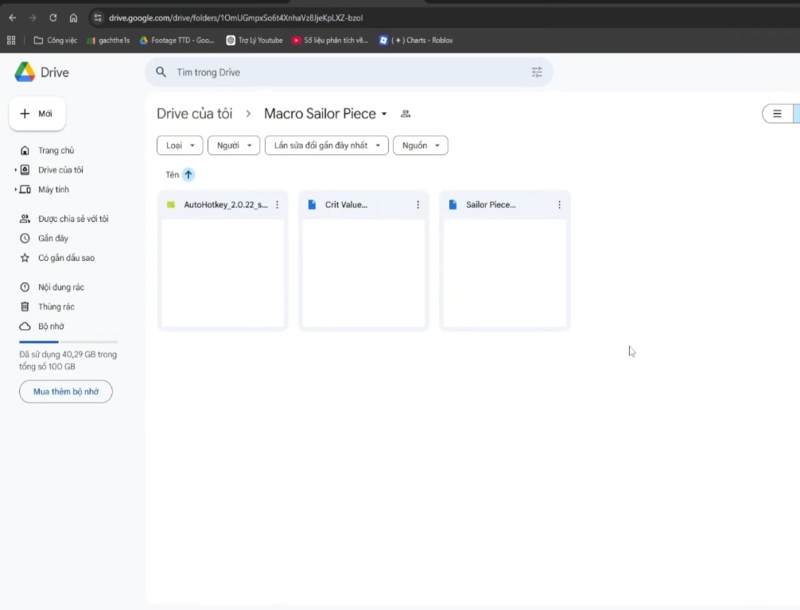The width and height of the screenshot is (800, 610).
Task: Click the Mới new button
Action: coord(37,114)
